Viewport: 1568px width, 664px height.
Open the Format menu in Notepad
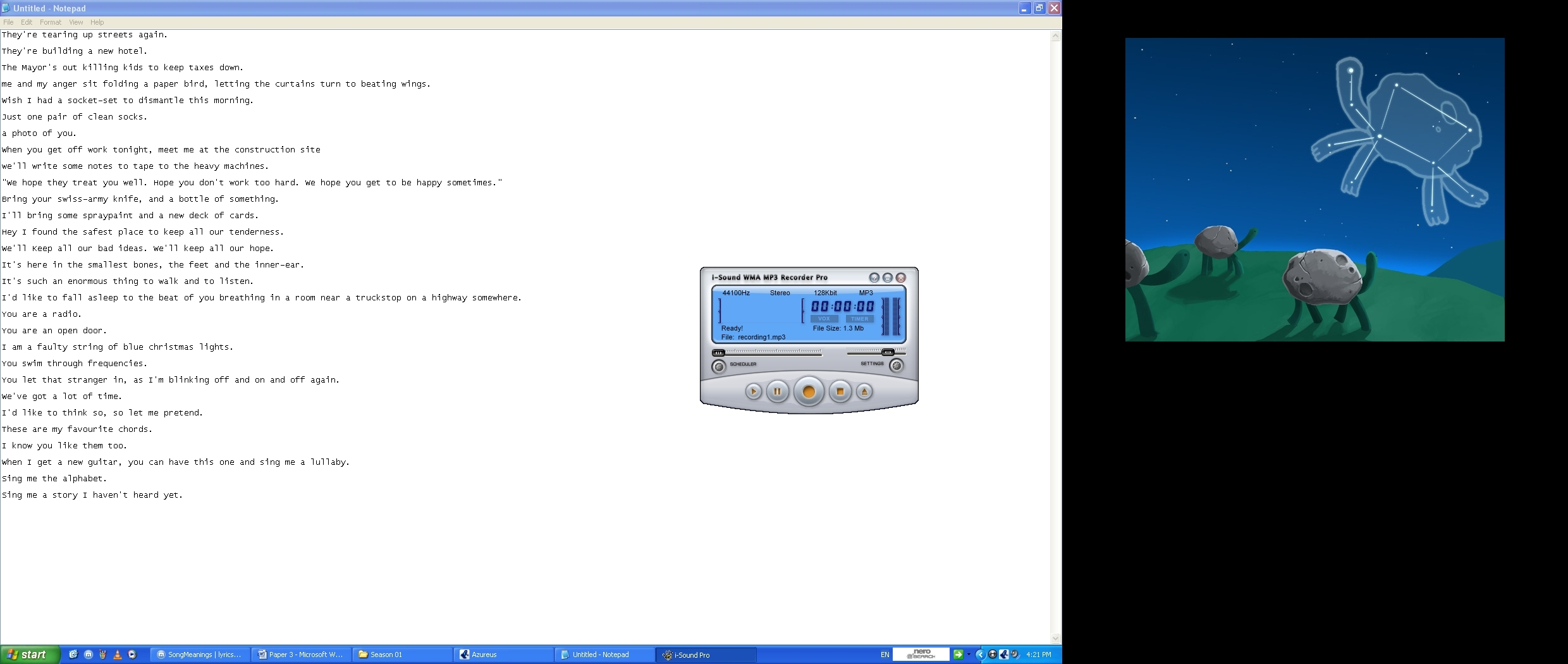[51, 22]
